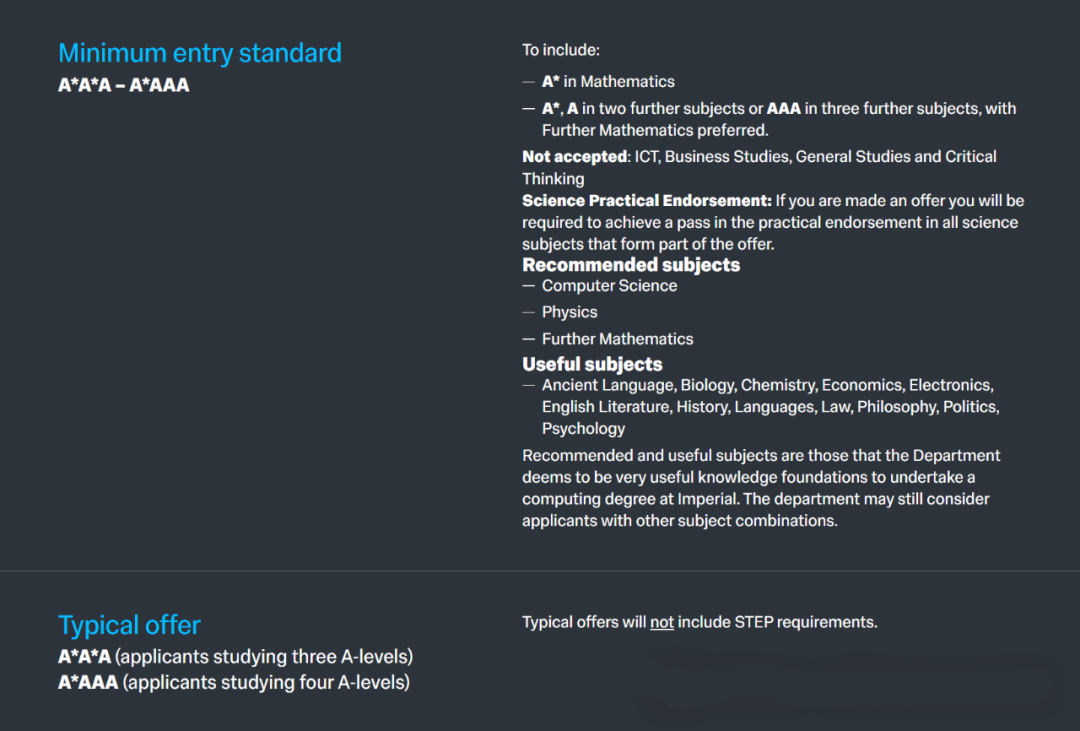Click the 'Recommended subjects' subheading
This screenshot has width=1080, height=731.
tap(631, 265)
